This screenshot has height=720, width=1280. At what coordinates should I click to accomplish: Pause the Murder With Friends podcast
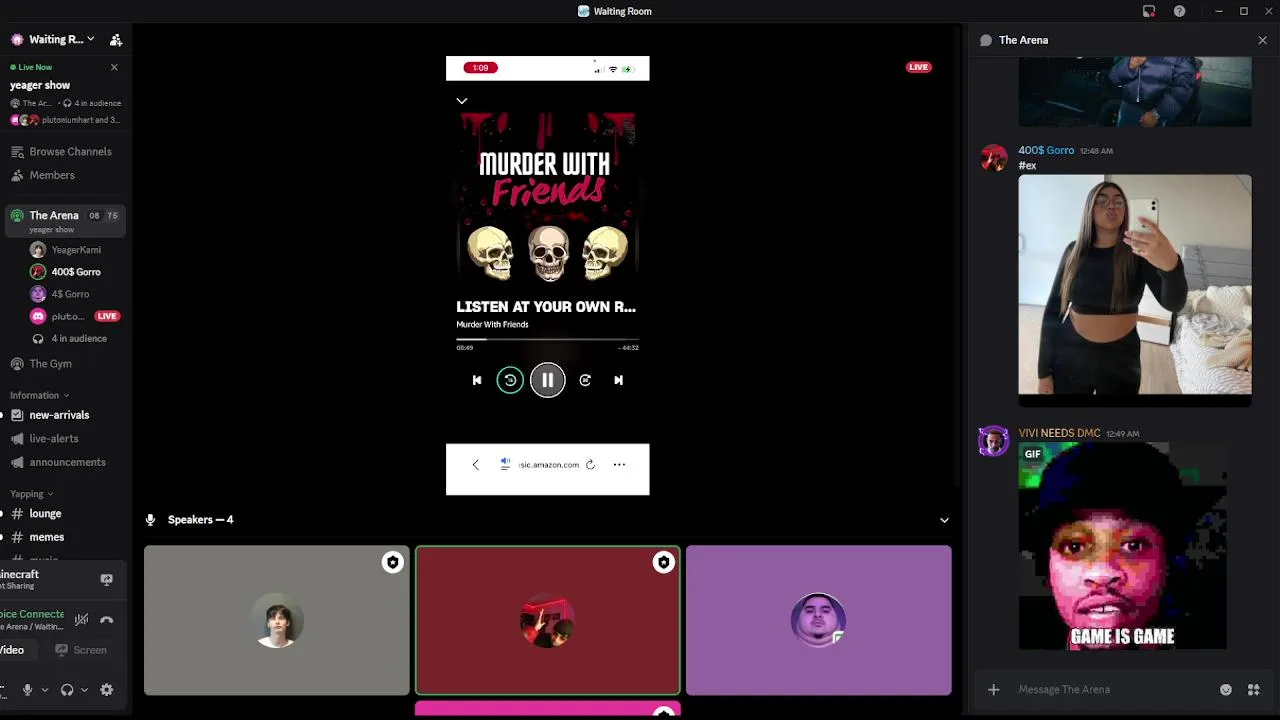tap(548, 380)
